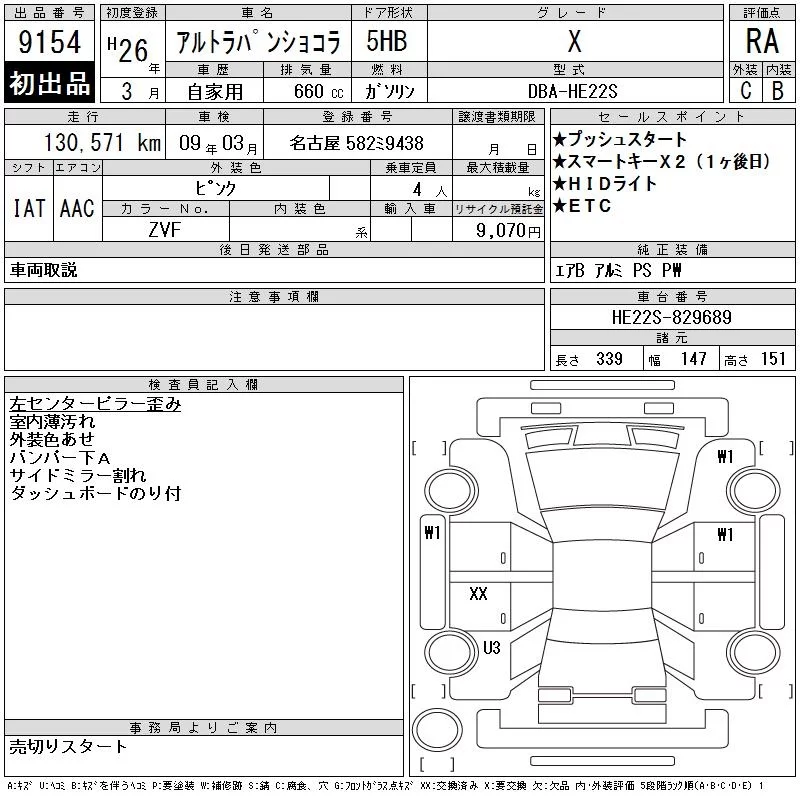Viewport: 800px width, 800px height.
Task: Click inspector note 左センターピラー歪み
Action: (x=95, y=404)
